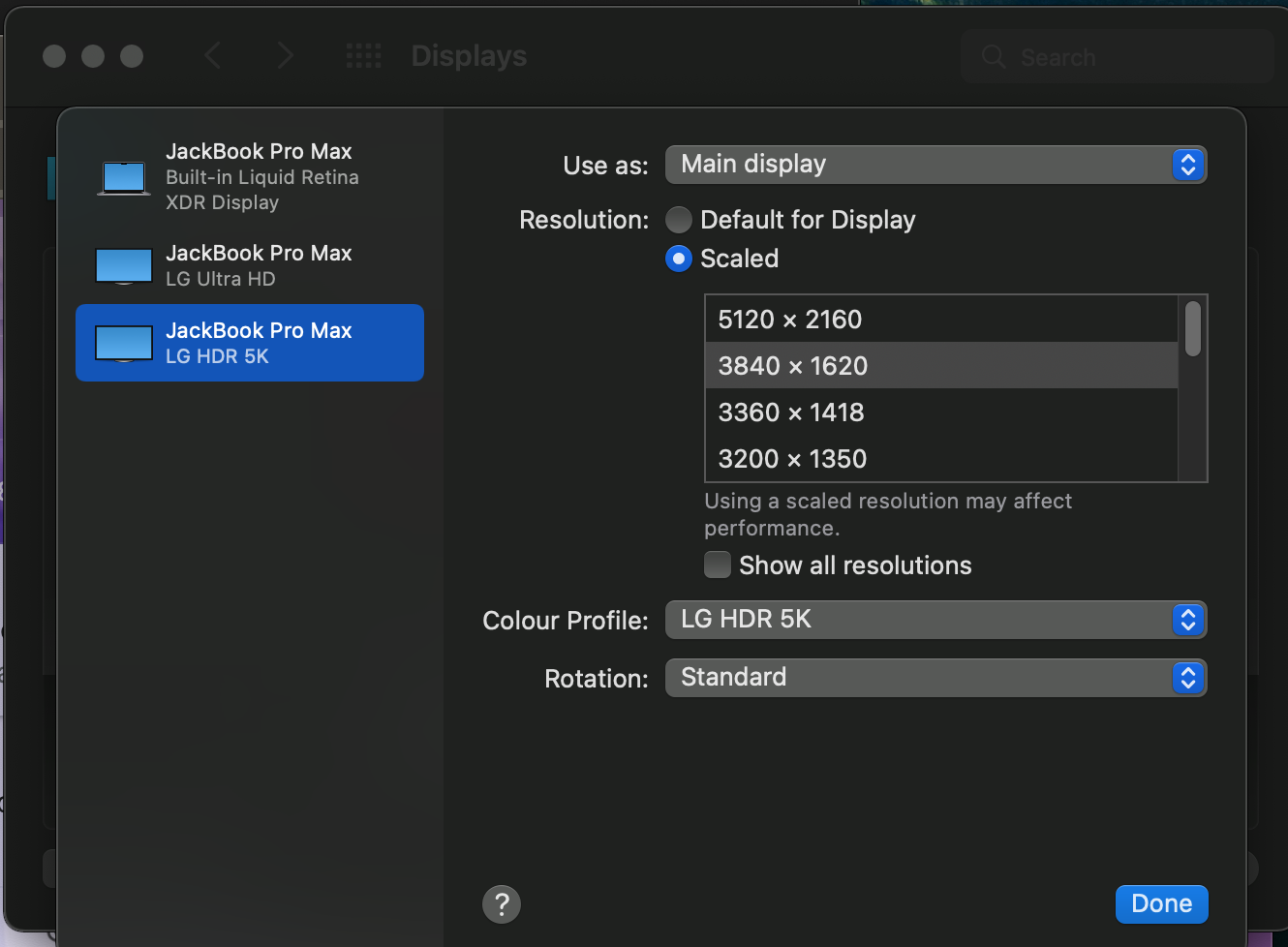Select the Scaled resolution radio button

[x=679, y=259]
